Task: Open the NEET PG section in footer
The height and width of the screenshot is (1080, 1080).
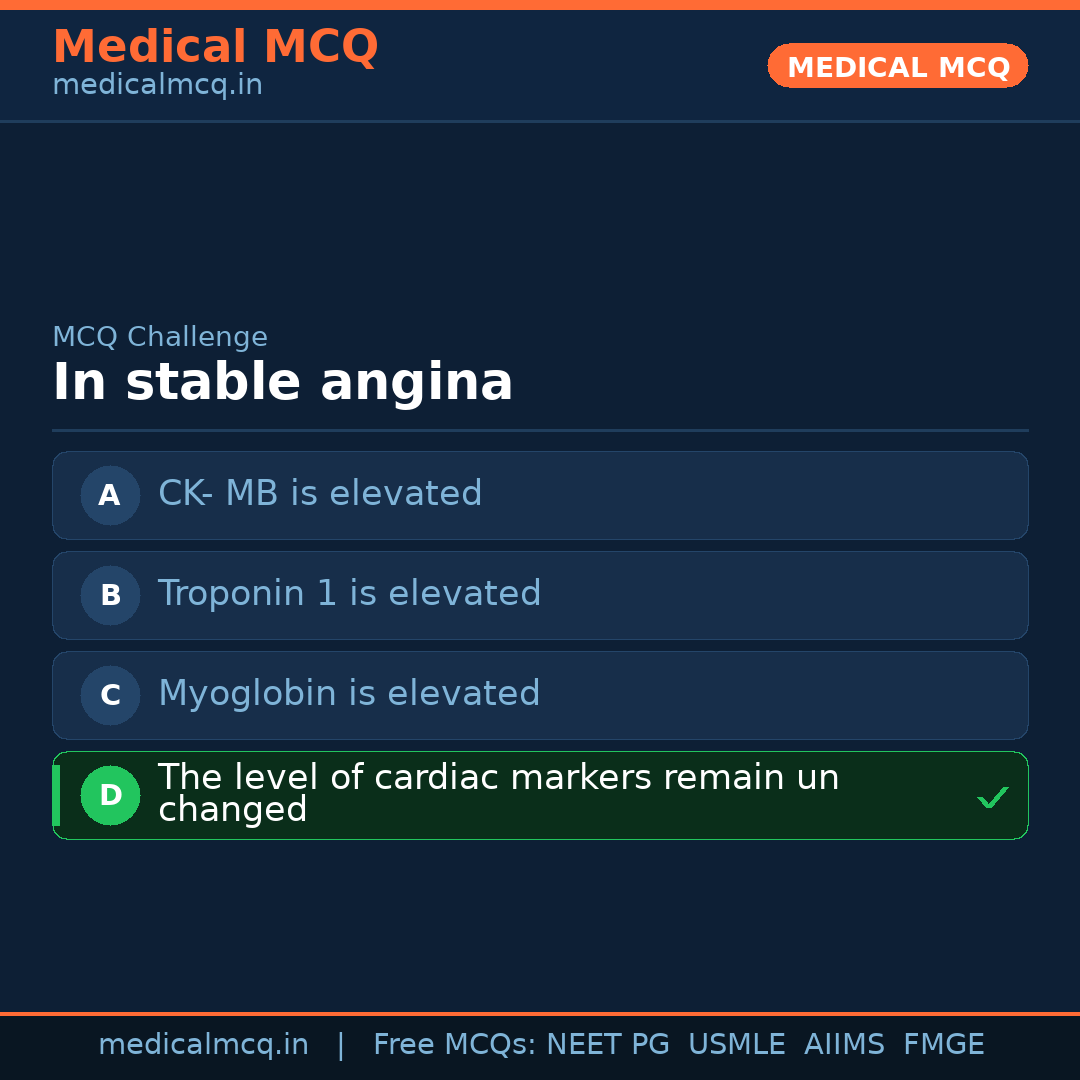Action: pos(607,1044)
